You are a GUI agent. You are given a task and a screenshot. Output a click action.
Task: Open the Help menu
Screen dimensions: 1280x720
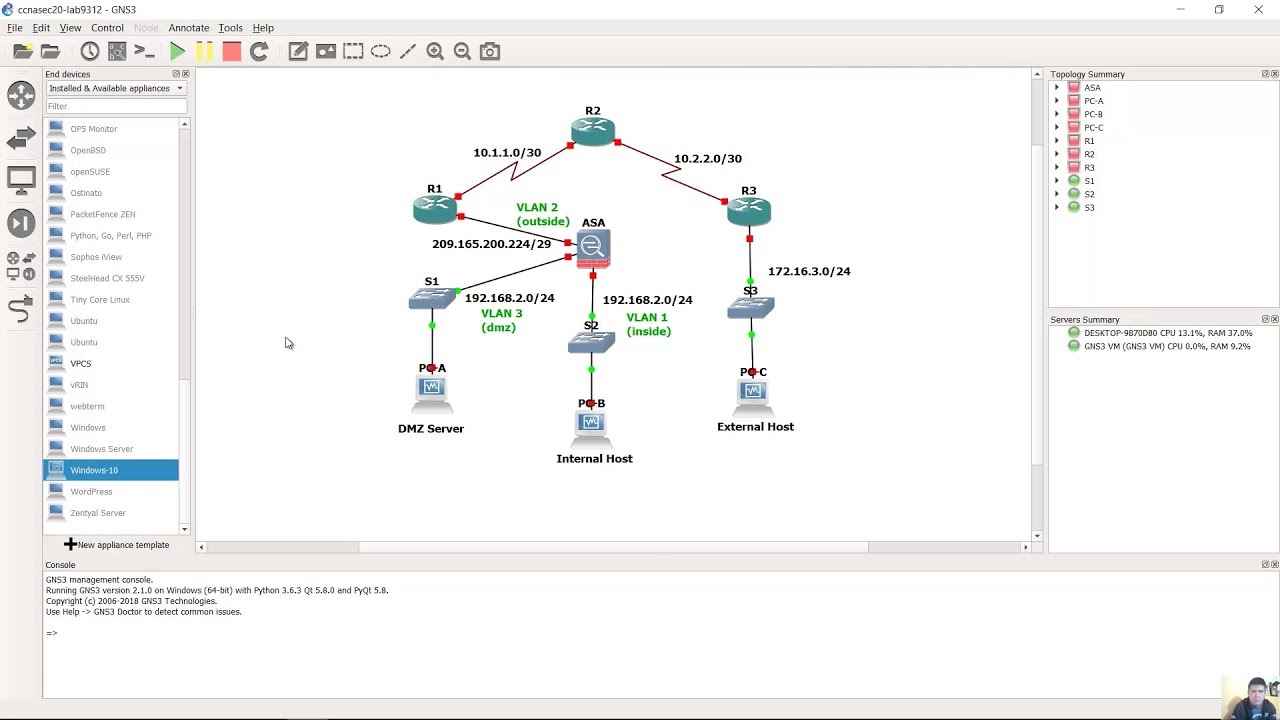tap(263, 28)
